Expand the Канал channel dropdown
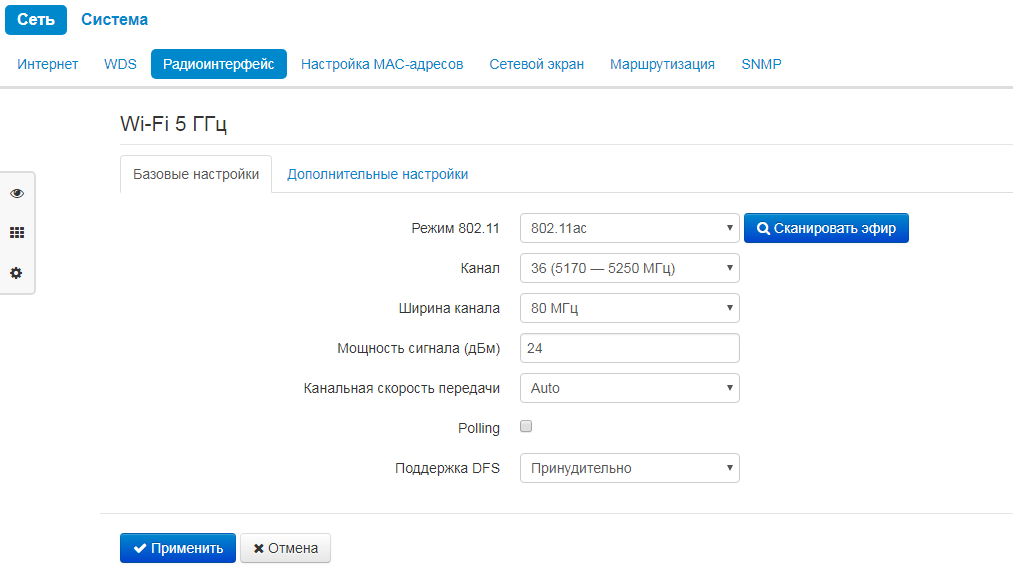 coord(629,268)
